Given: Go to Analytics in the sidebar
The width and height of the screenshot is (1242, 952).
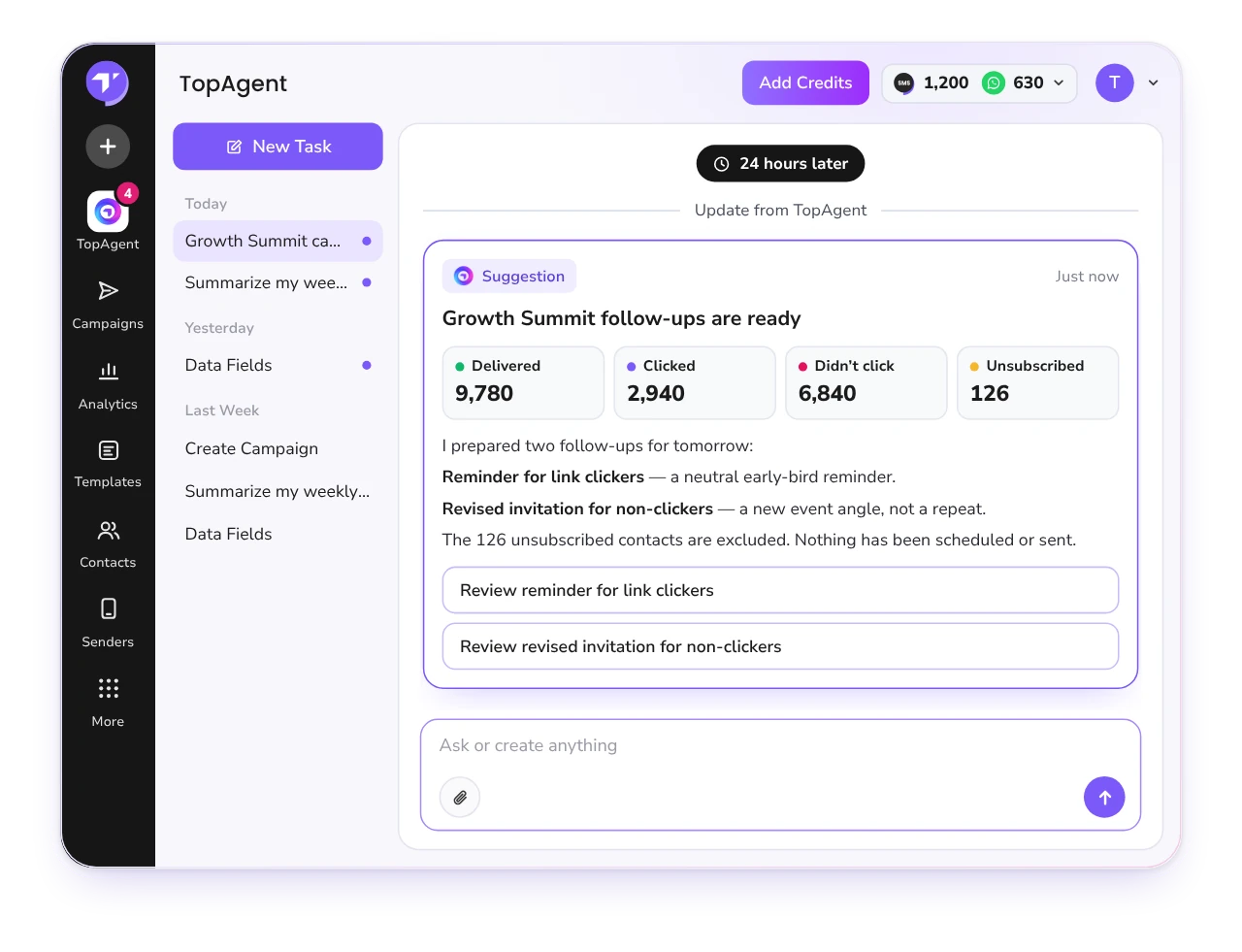Looking at the screenshot, I should 108,385.
